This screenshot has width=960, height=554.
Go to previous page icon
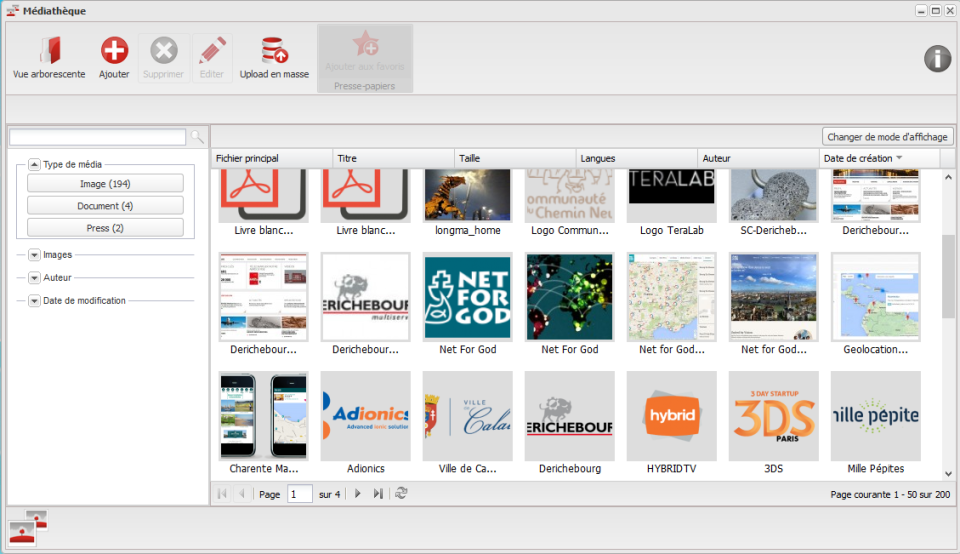[x=242, y=493]
